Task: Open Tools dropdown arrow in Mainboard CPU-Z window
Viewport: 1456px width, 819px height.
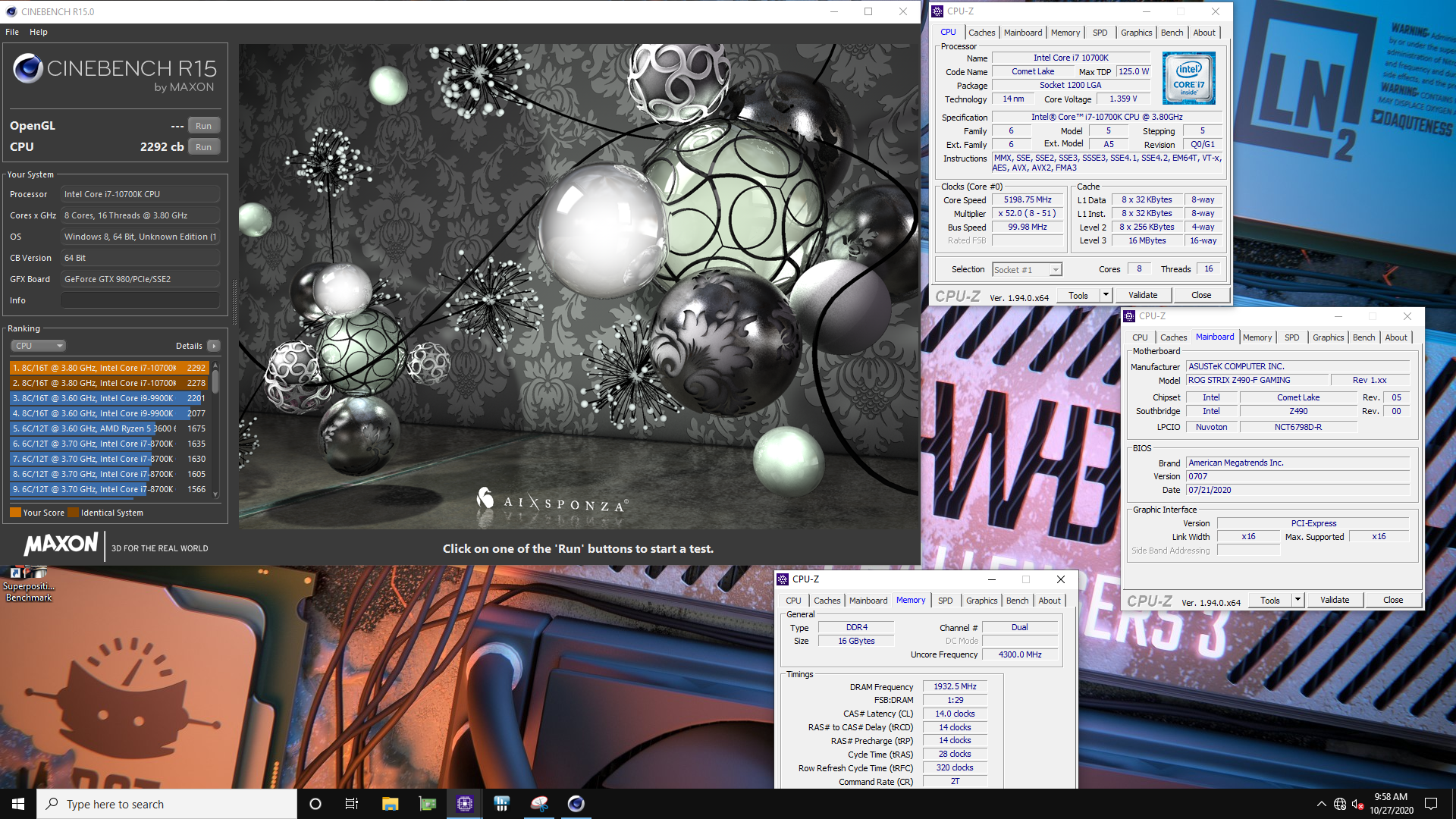Action: (1298, 600)
